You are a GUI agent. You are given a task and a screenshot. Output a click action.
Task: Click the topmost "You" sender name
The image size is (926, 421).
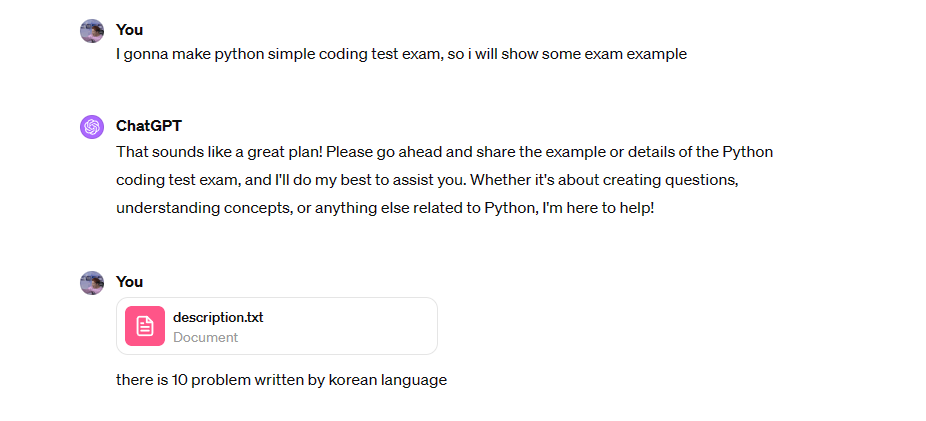pos(129,30)
